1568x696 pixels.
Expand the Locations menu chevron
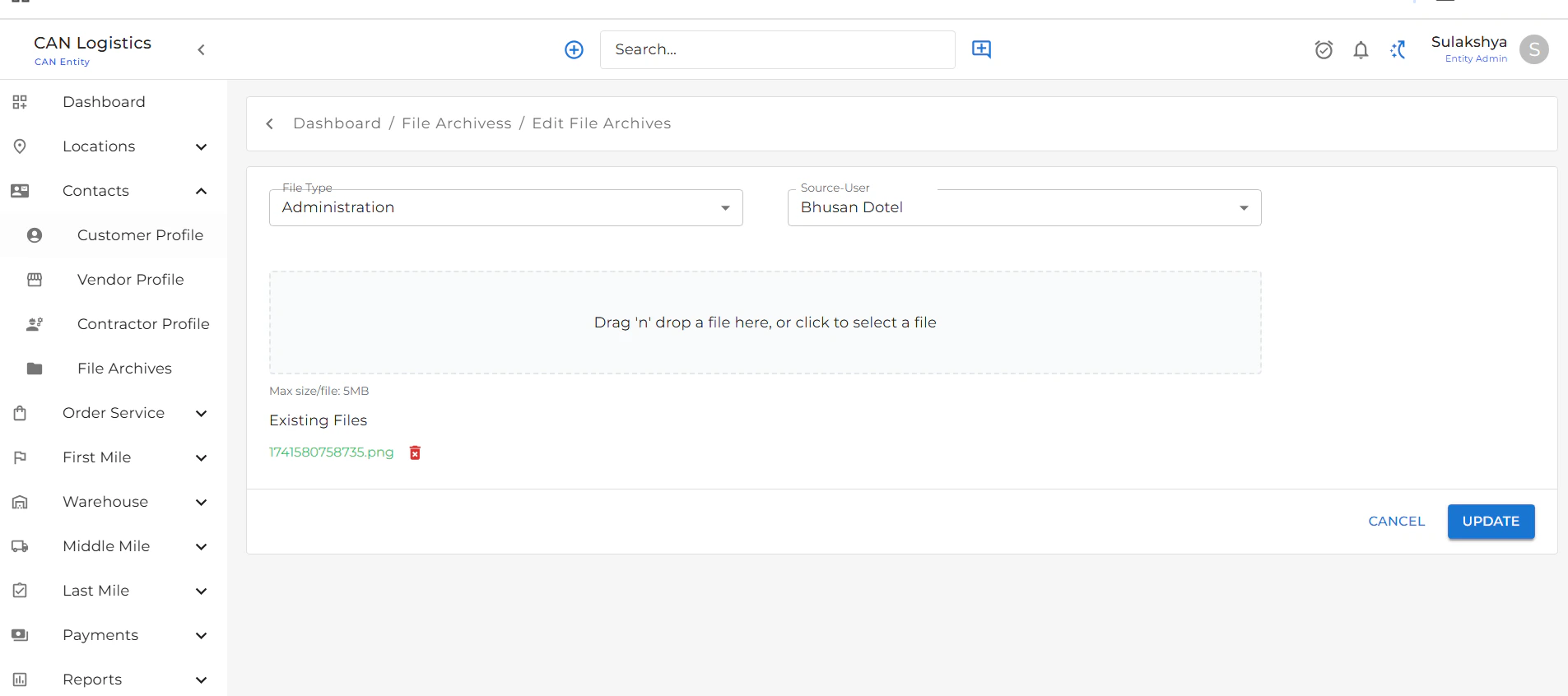tap(201, 146)
